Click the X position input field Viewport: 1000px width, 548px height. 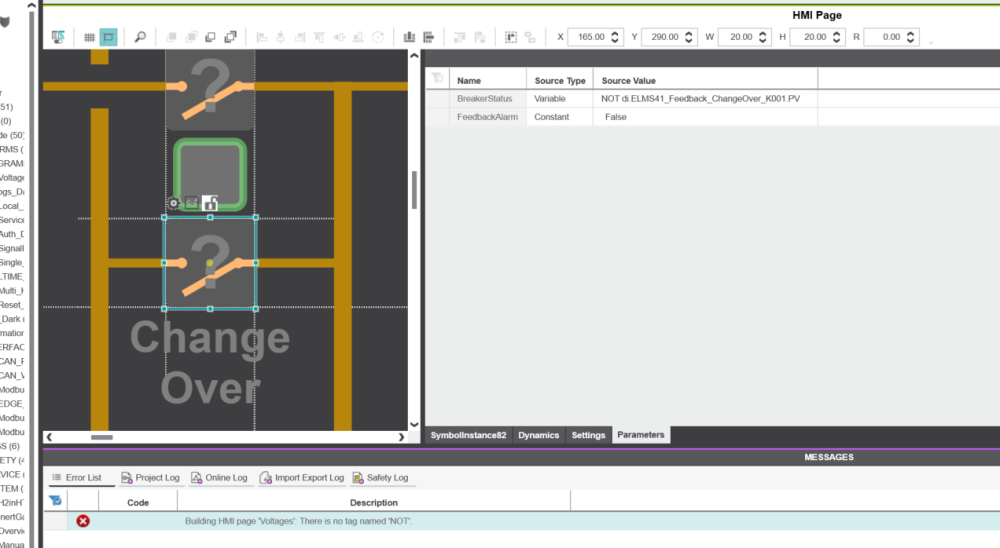[588, 37]
